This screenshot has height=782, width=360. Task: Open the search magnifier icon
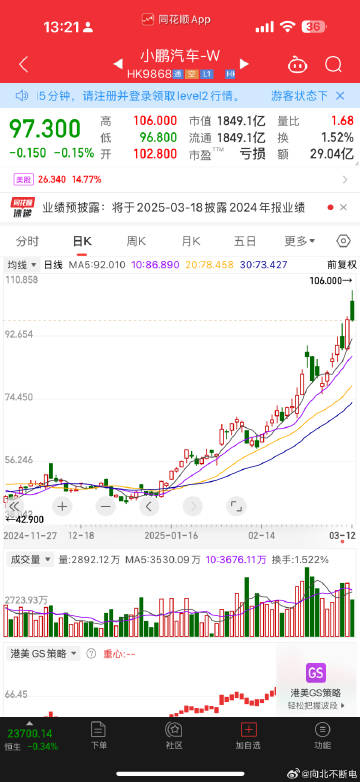click(x=333, y=64)
